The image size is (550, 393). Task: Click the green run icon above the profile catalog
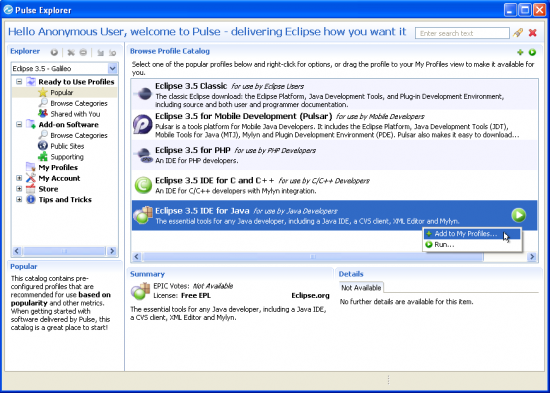(x=532, y=52)
